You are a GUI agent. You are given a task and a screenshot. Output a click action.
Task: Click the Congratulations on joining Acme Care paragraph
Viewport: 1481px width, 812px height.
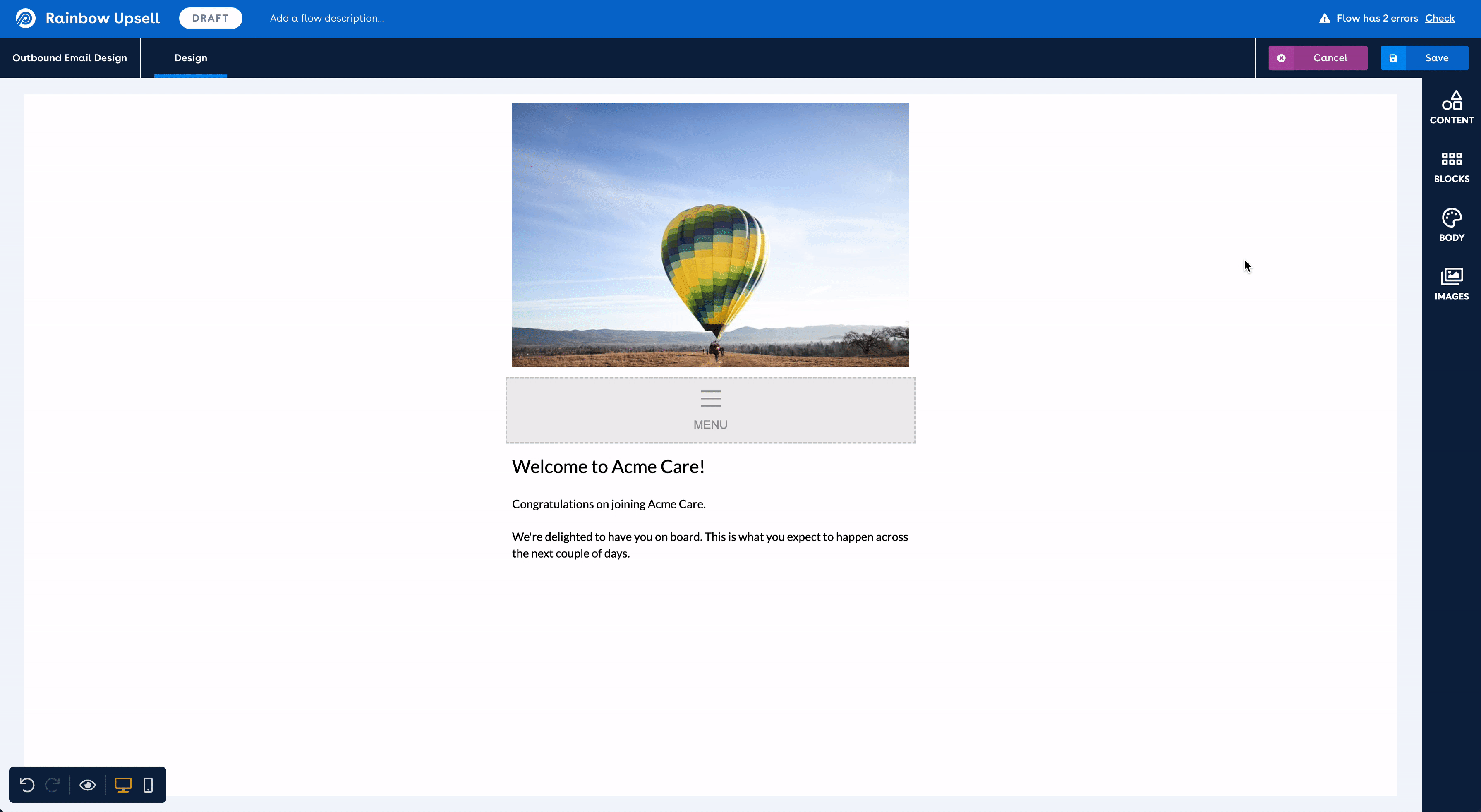pos(608,504)
